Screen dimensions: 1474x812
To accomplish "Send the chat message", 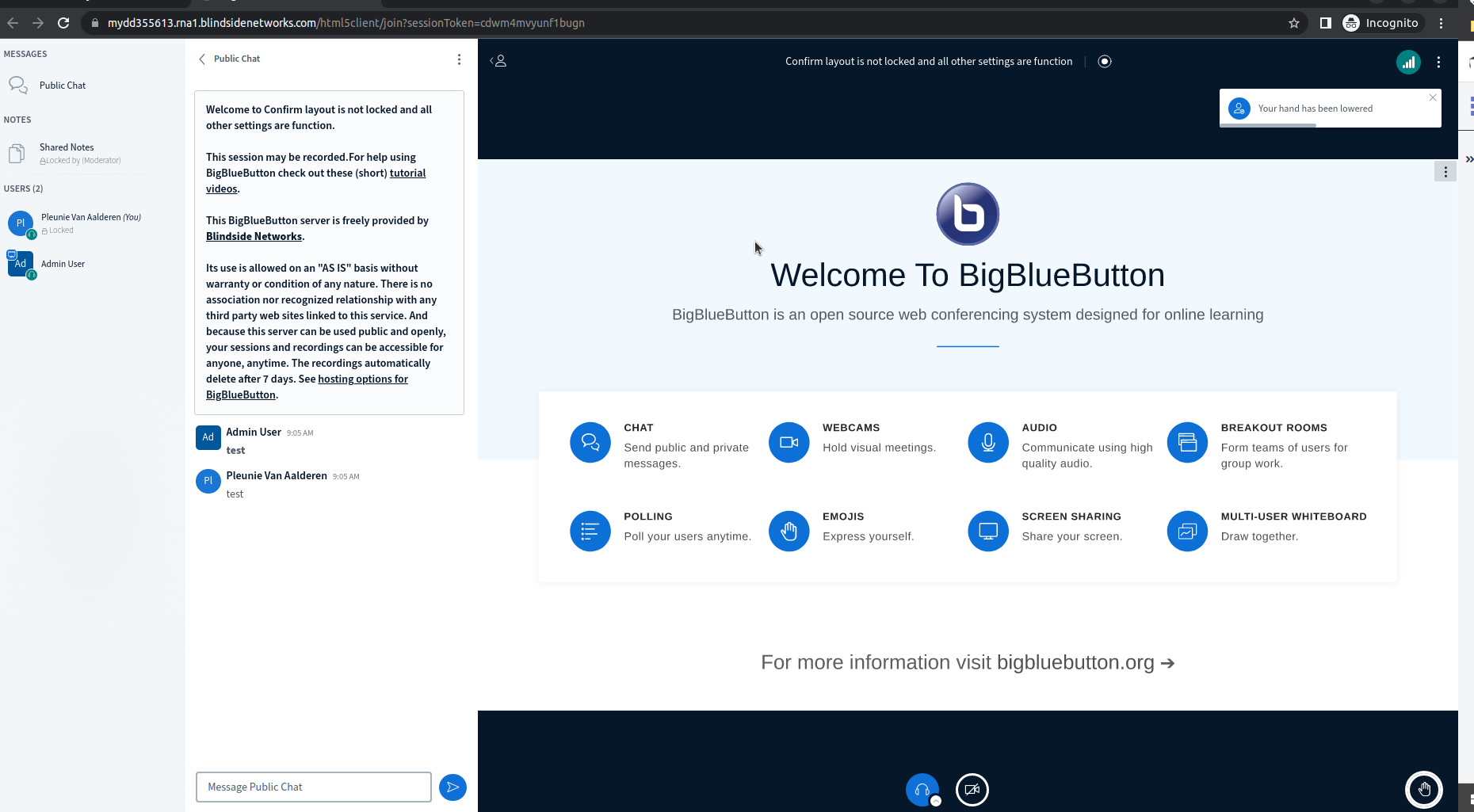I will point(453,787).
